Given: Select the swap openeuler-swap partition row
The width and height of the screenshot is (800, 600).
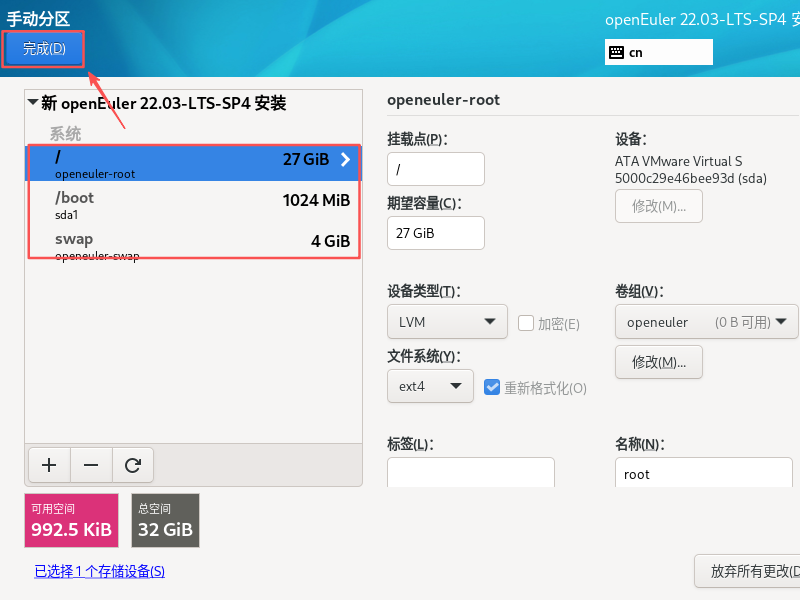Looking at the screenshot, I should [193, 245].
